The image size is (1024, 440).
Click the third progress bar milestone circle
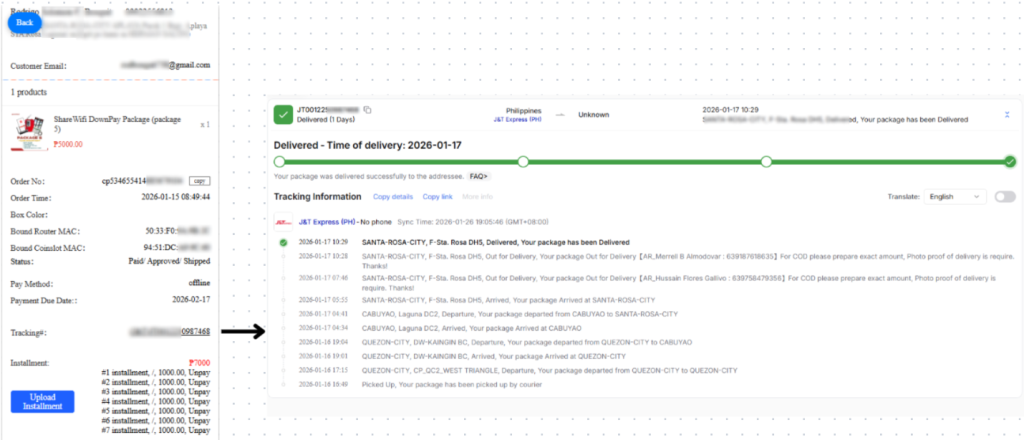[766, 161]
